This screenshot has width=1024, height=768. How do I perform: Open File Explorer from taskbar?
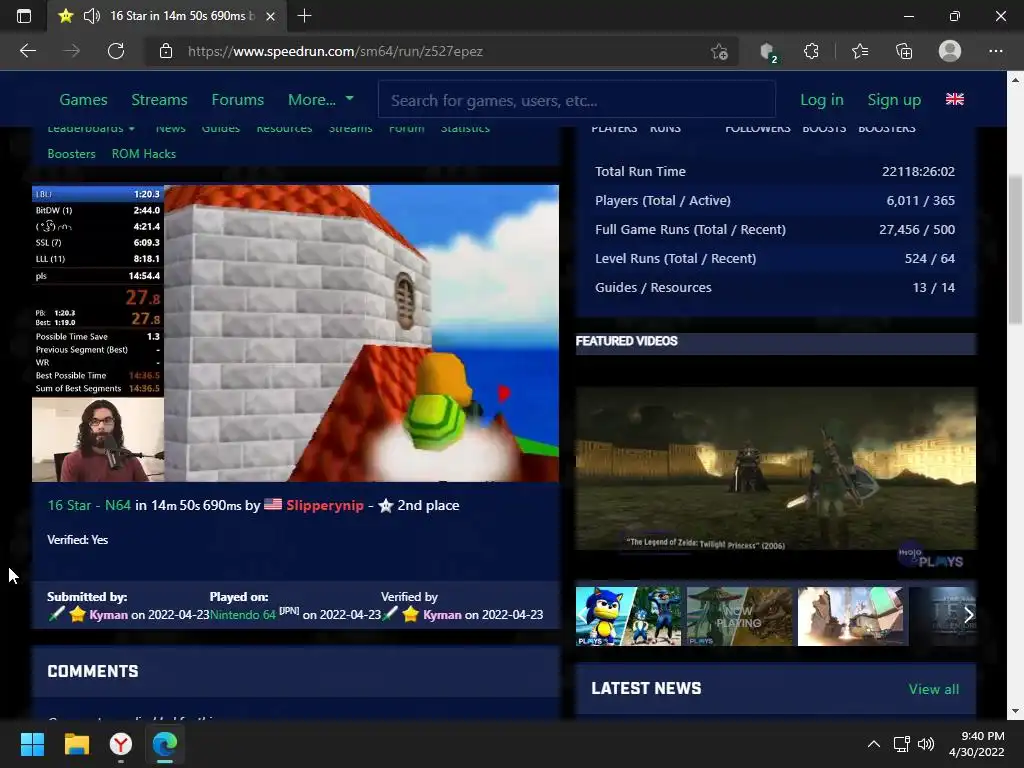click(76, 744)
